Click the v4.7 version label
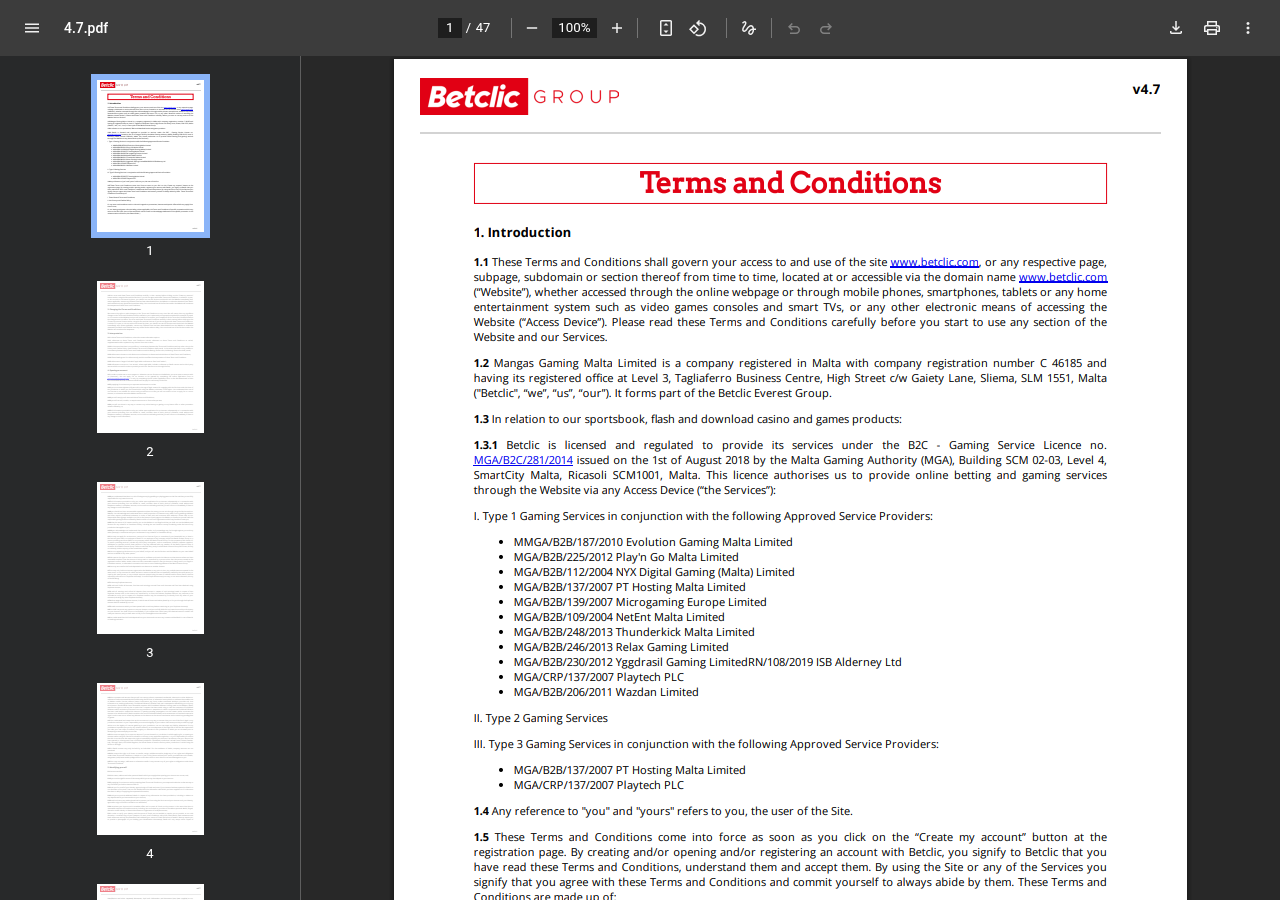Screen dimensions: 1280x900 point(1146,89)
